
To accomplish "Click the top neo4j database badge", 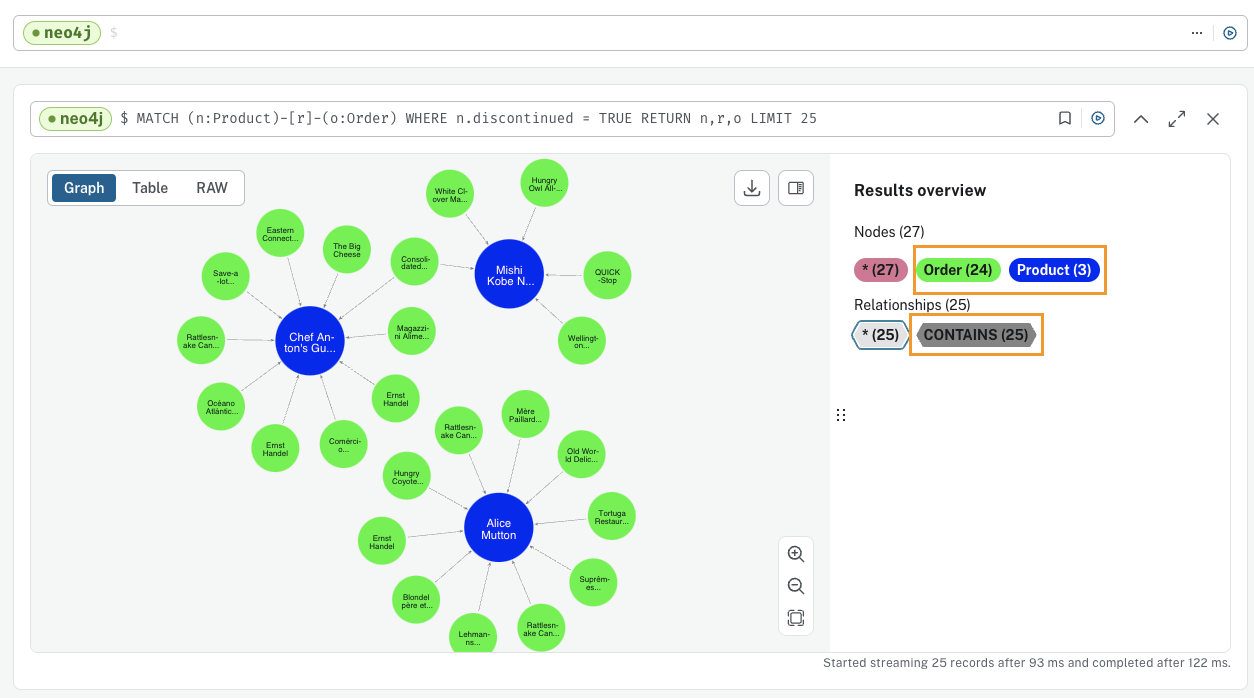I will tap(62, 32).
